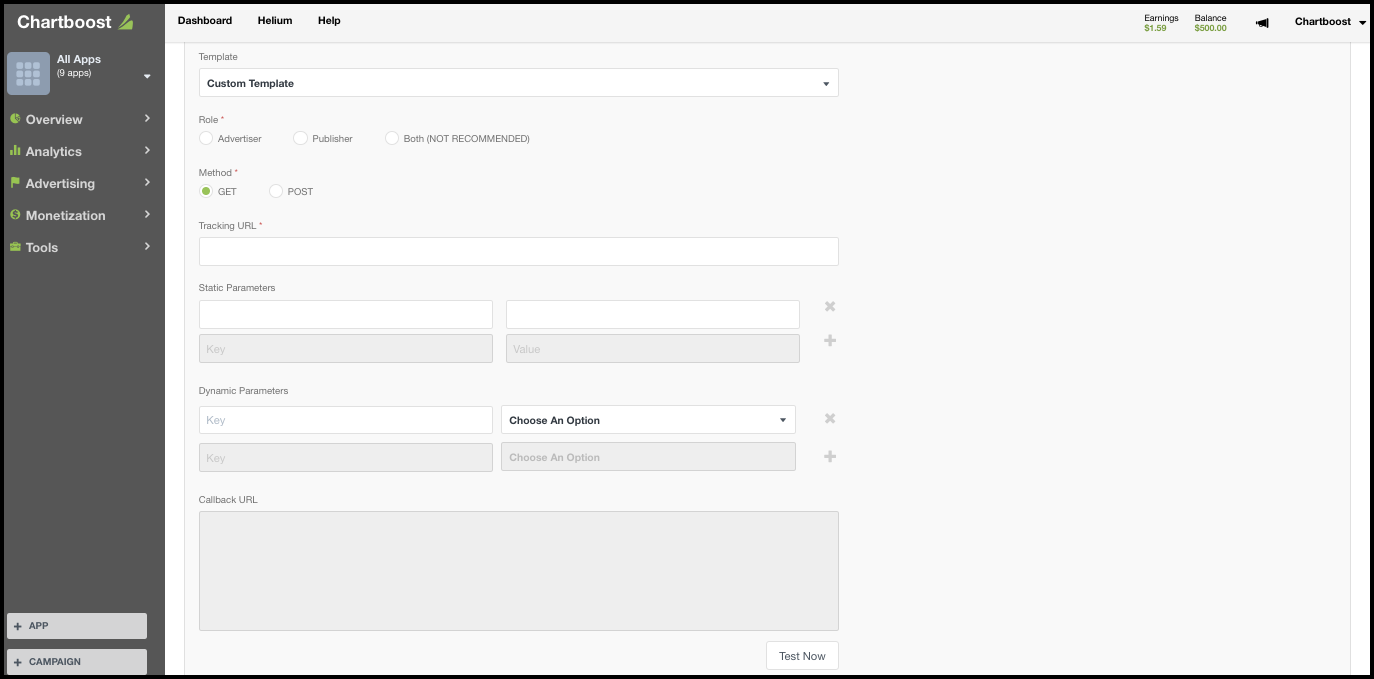Viewport: 1374px width, 679px height.
Task: Choose the POST method
Action: coord(276,191)
